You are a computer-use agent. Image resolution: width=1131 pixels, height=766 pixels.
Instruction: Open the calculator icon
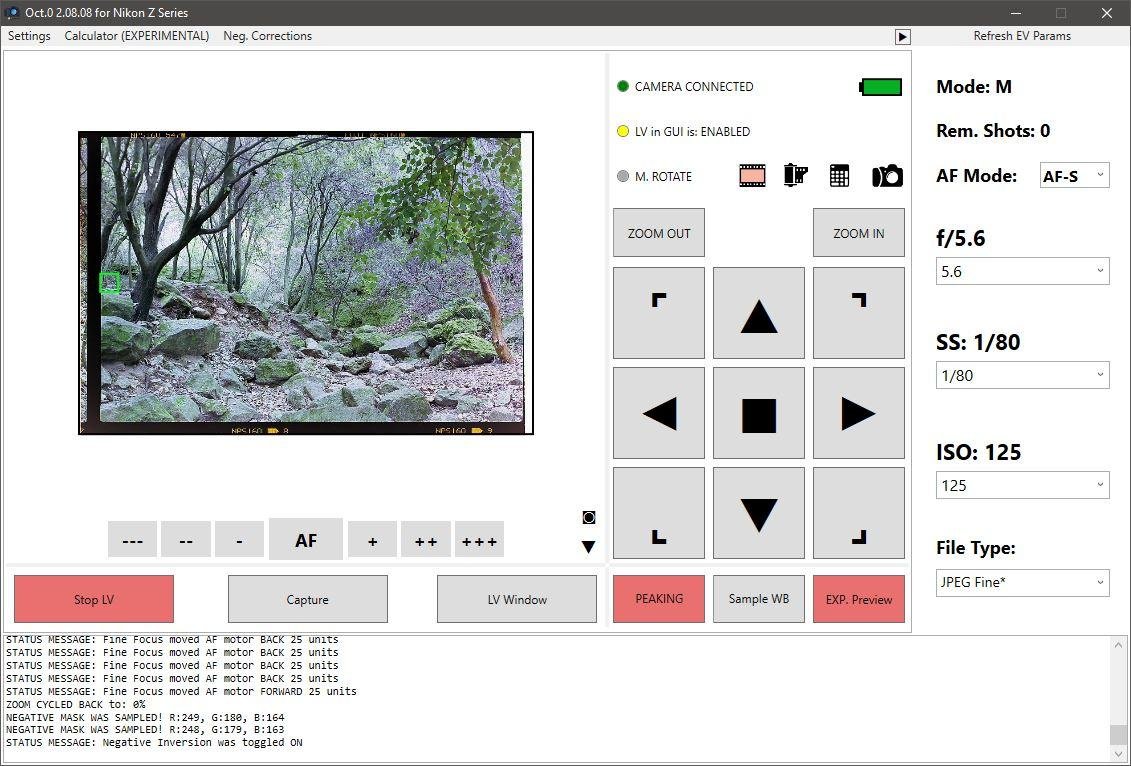point(839,175)
